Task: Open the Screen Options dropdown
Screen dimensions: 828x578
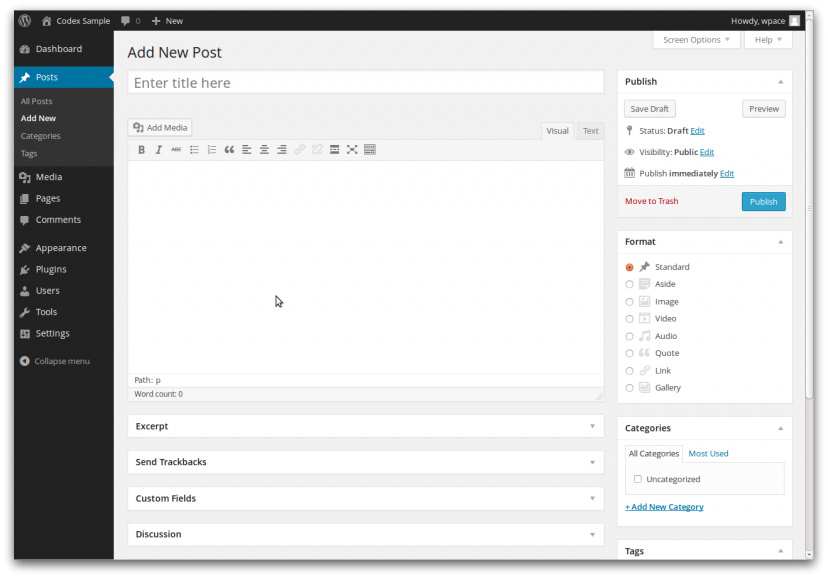Action: [x=697, y=40]
